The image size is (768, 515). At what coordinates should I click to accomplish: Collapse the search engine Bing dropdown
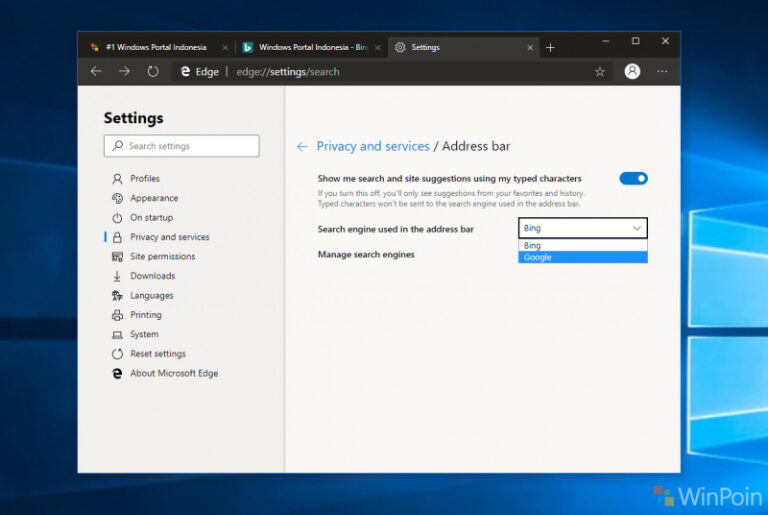point(583,228)
